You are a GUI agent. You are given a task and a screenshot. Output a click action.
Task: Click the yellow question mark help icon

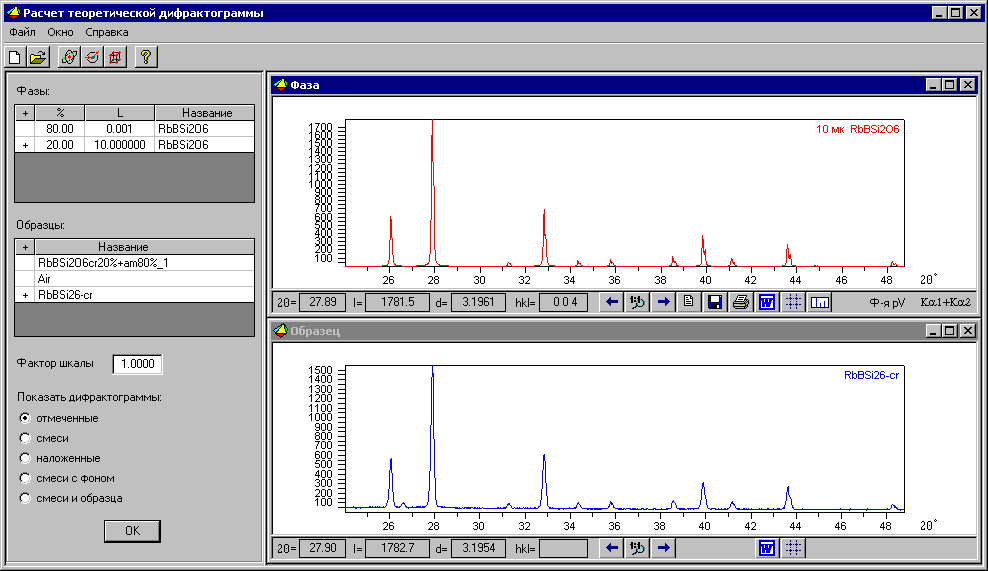pyautogui.click(x=145, y=57)
